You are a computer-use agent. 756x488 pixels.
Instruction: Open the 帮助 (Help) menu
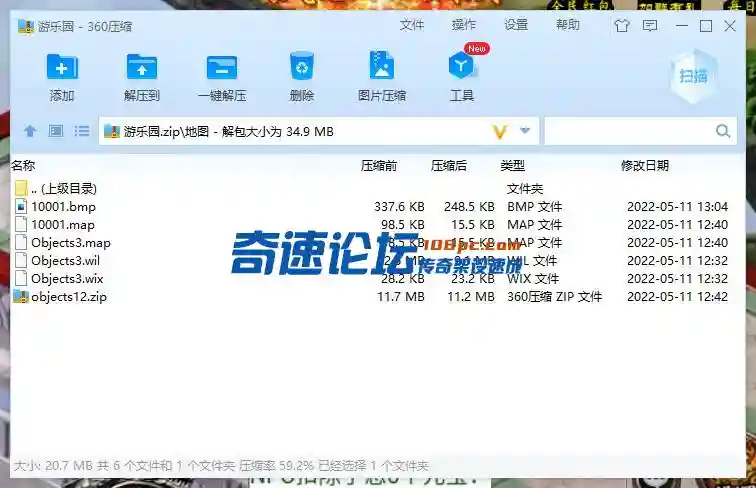pos(568,25)
